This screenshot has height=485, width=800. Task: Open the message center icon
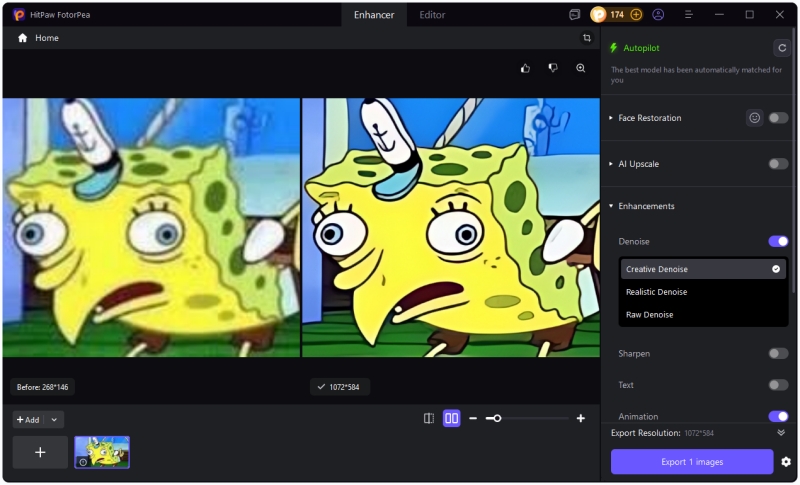coord(574,14)
